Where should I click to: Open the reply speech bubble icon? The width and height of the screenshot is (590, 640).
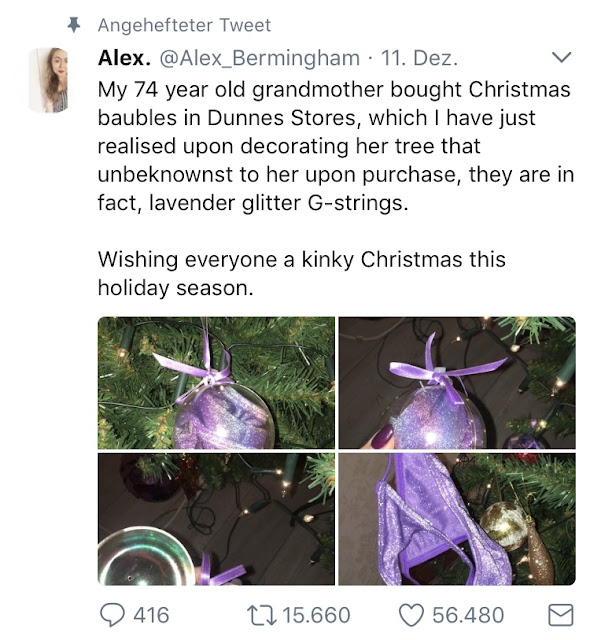[112, 615]
